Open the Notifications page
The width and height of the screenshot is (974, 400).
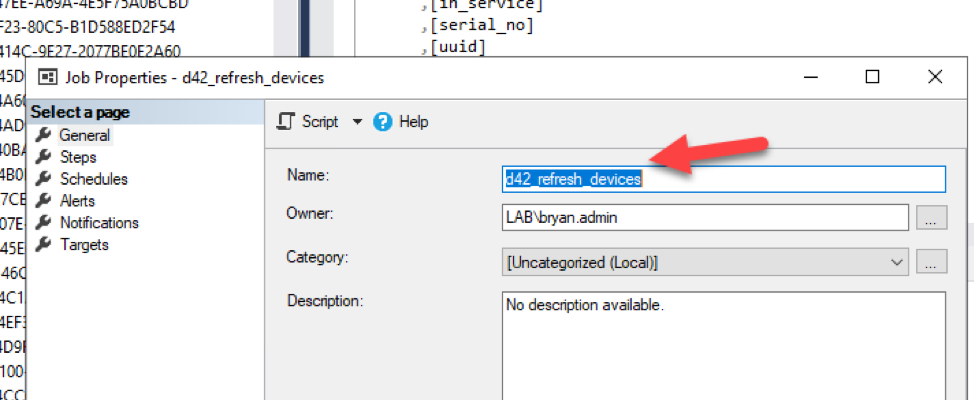99,223
